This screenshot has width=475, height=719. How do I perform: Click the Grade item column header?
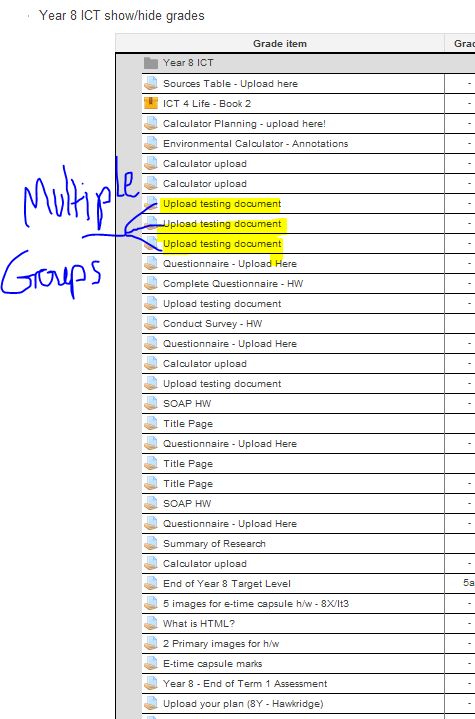[280, 44]
